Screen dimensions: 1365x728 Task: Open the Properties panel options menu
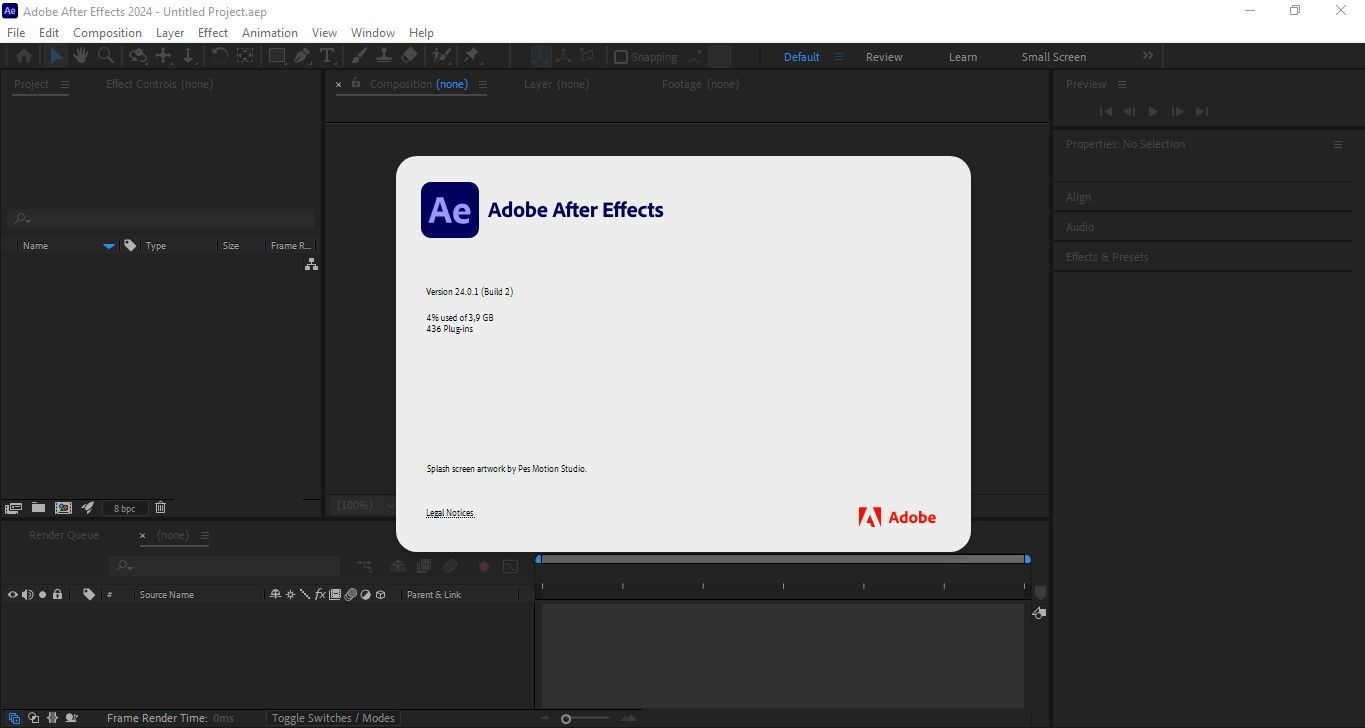pyautogui.click(x=1338, y=145)
